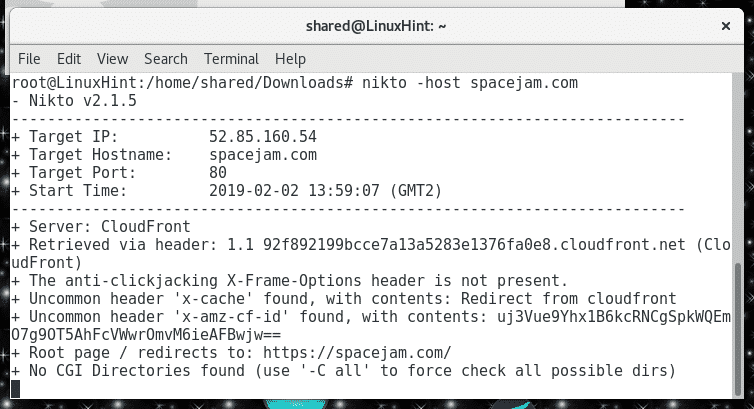This screenshot has width=754, height=409.
Task: Click the shared@LinuxHint title bar text
Action: click(x=376, y=26)
